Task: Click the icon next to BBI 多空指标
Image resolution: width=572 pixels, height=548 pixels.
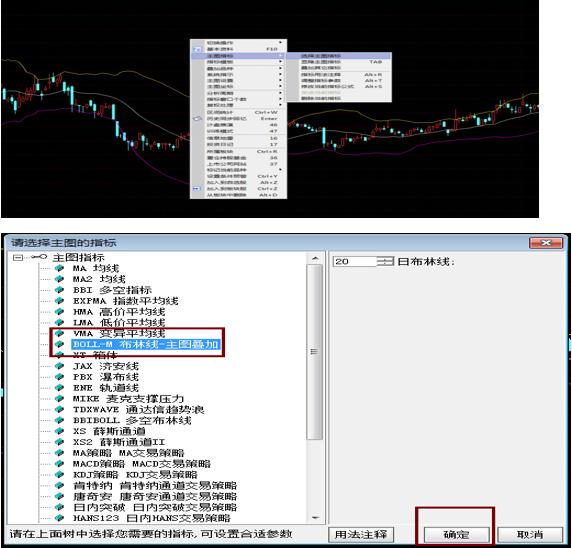Action: pyautogui.click(x=59, y=290)
